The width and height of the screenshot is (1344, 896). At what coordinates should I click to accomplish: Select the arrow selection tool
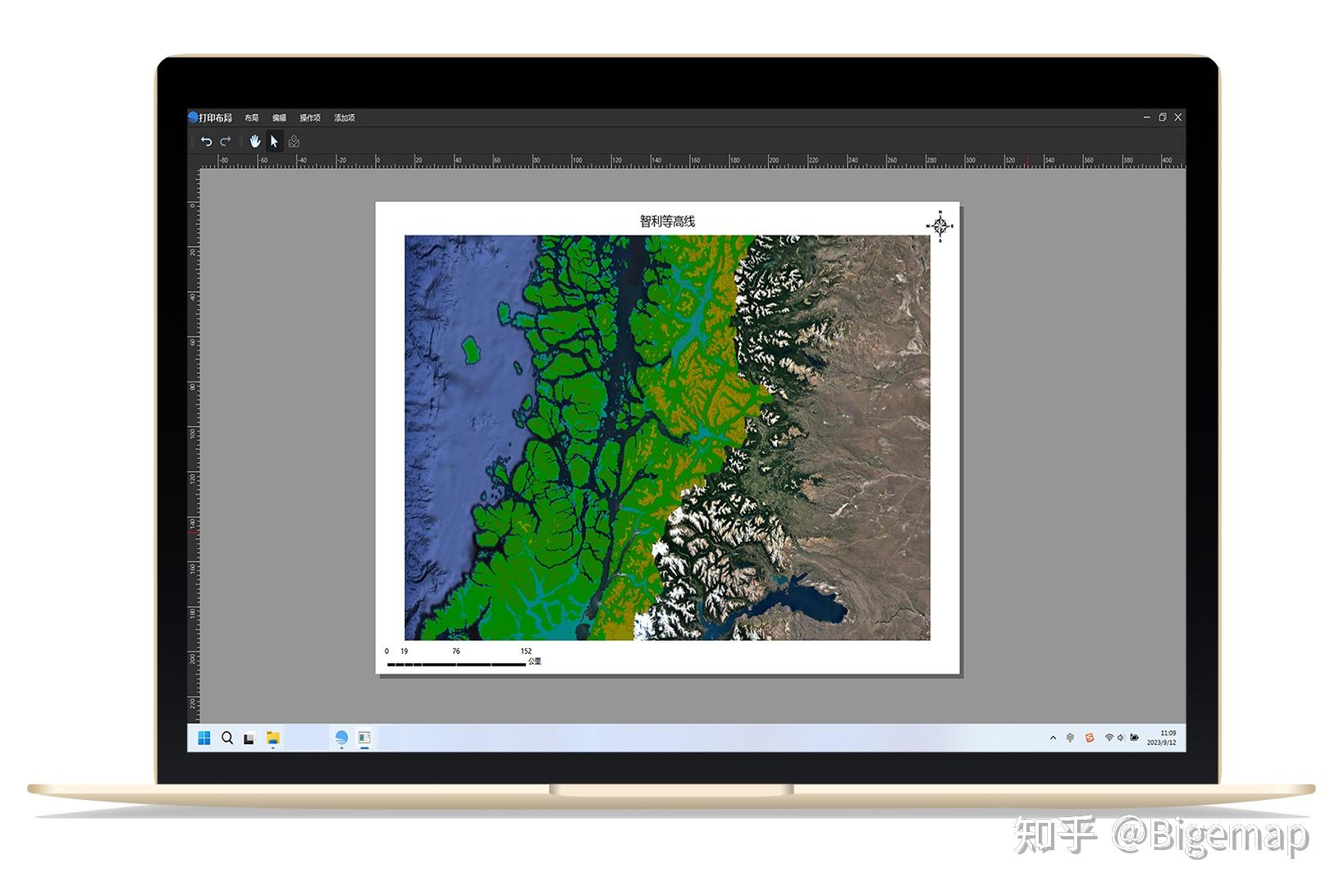point(273,141)
